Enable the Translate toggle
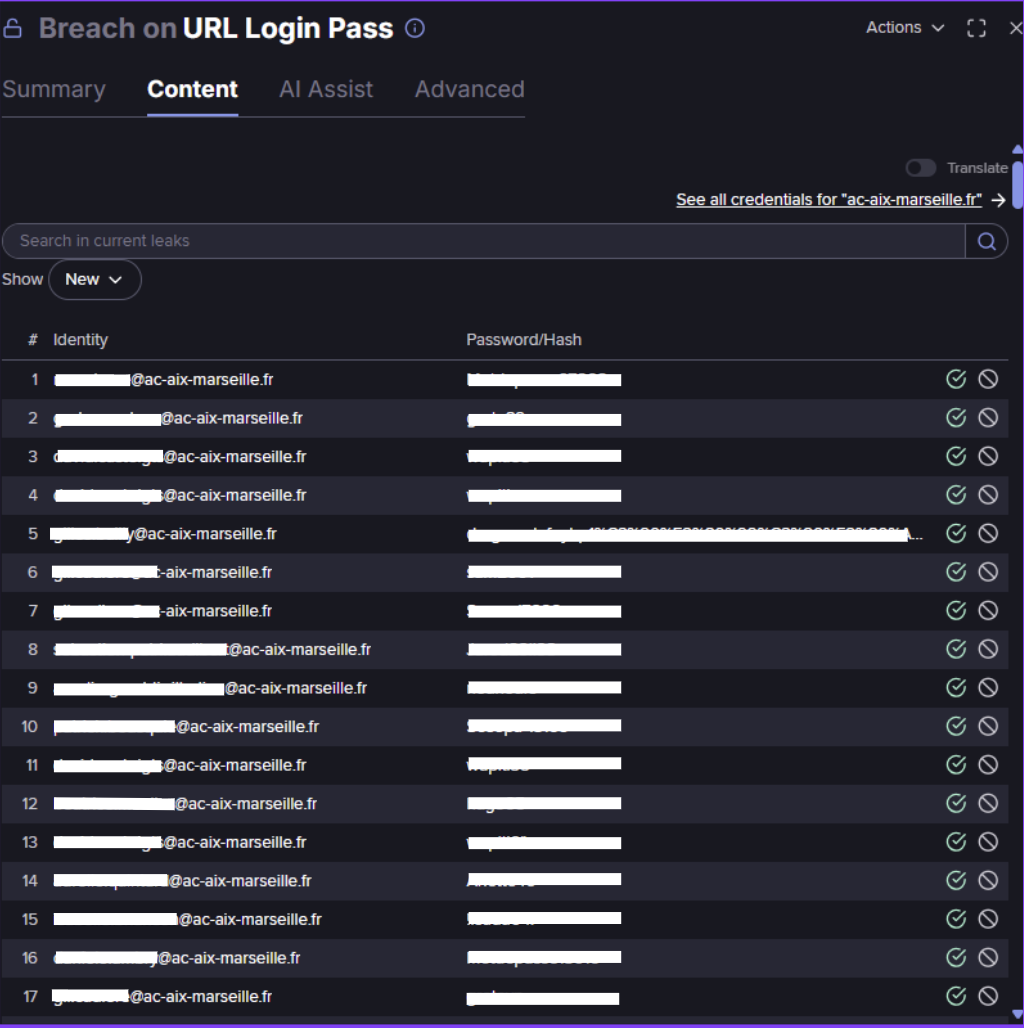 [921, 168]
